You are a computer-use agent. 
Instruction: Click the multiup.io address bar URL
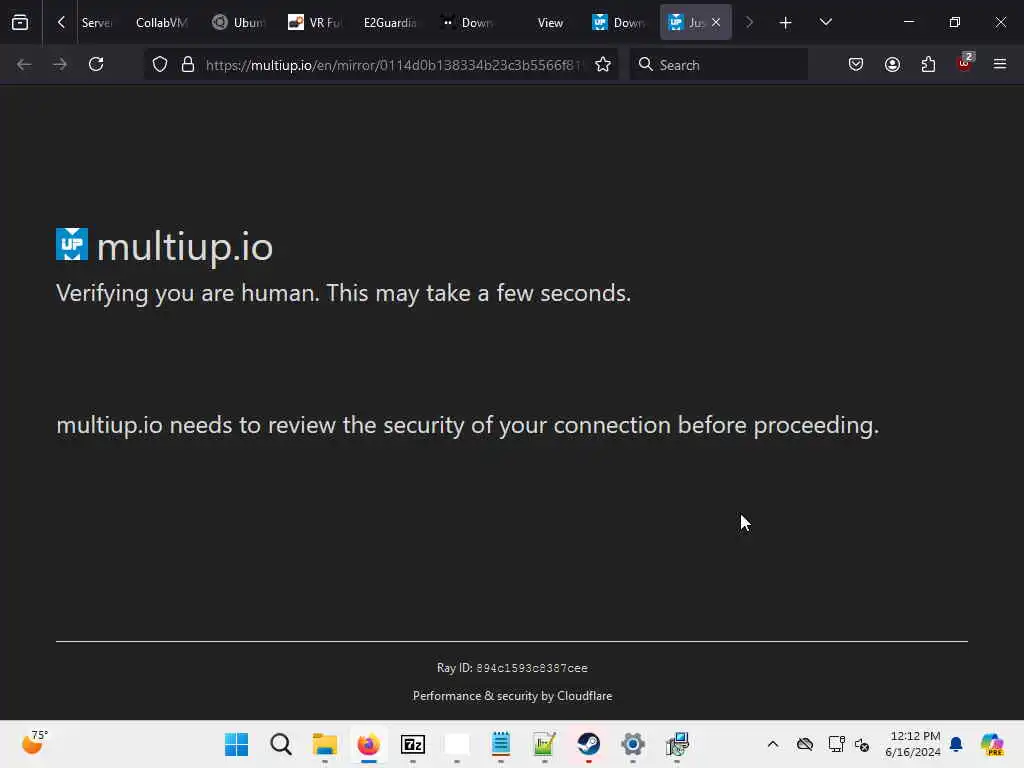pyautogui.click(x=393, y=65)
